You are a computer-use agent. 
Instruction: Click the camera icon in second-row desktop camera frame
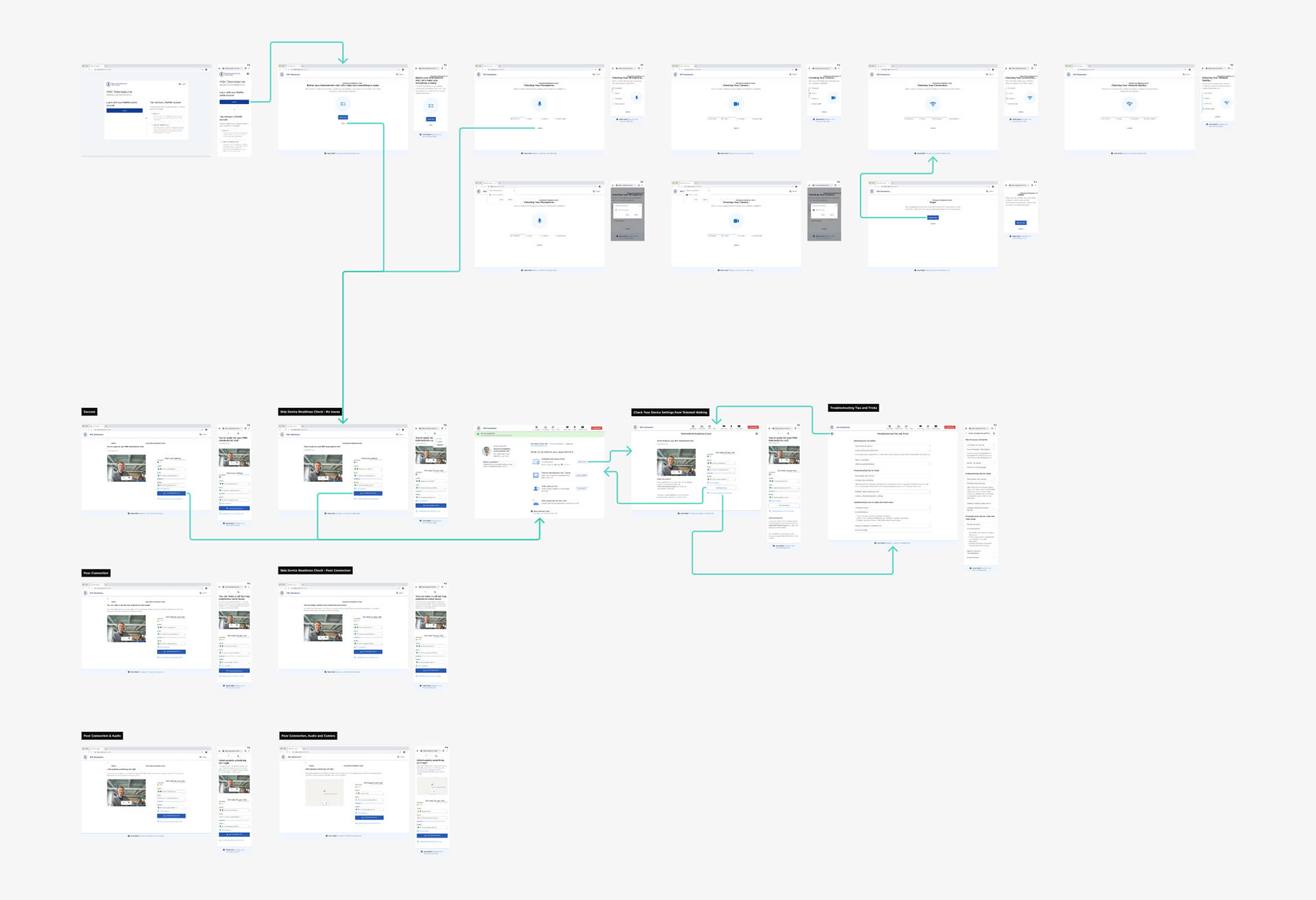coord(736,221)
